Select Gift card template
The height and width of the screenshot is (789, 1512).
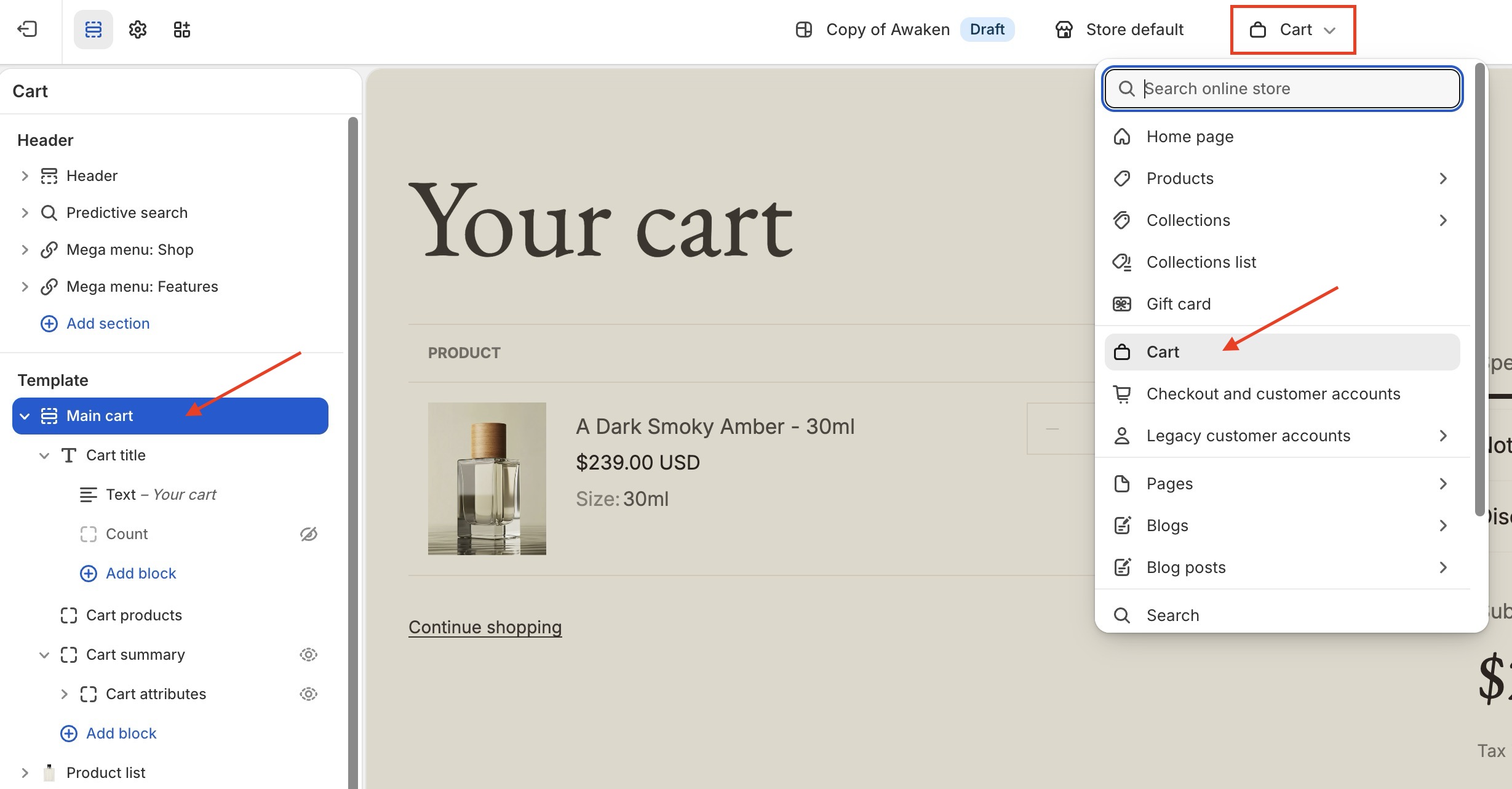click(x=1283, y=304)
